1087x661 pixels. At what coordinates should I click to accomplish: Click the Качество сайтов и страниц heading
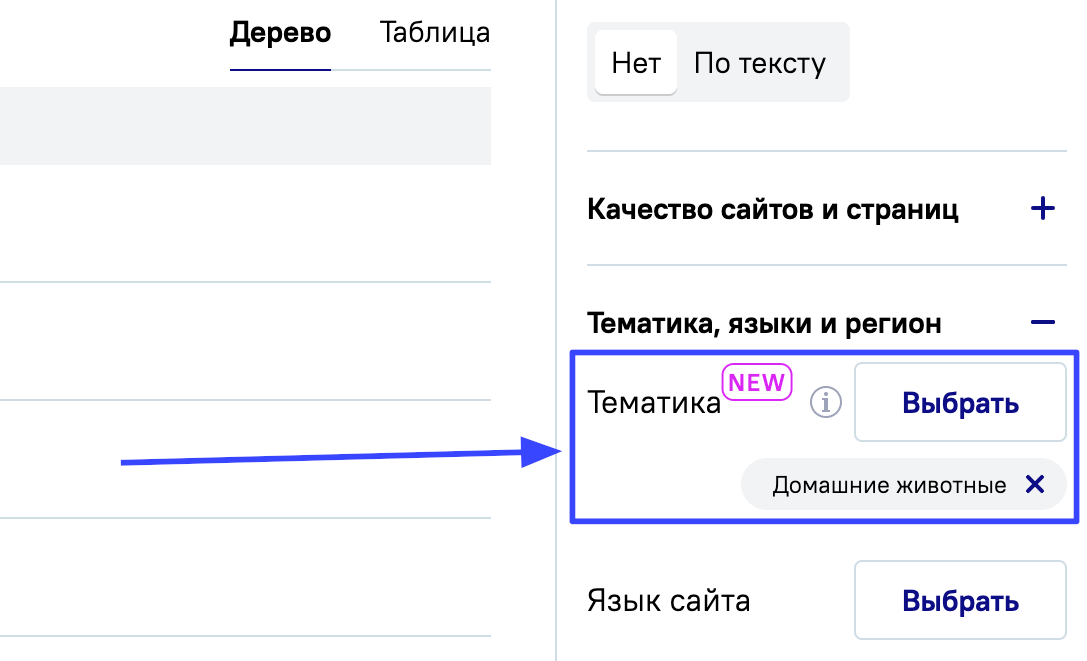point(773,210)
